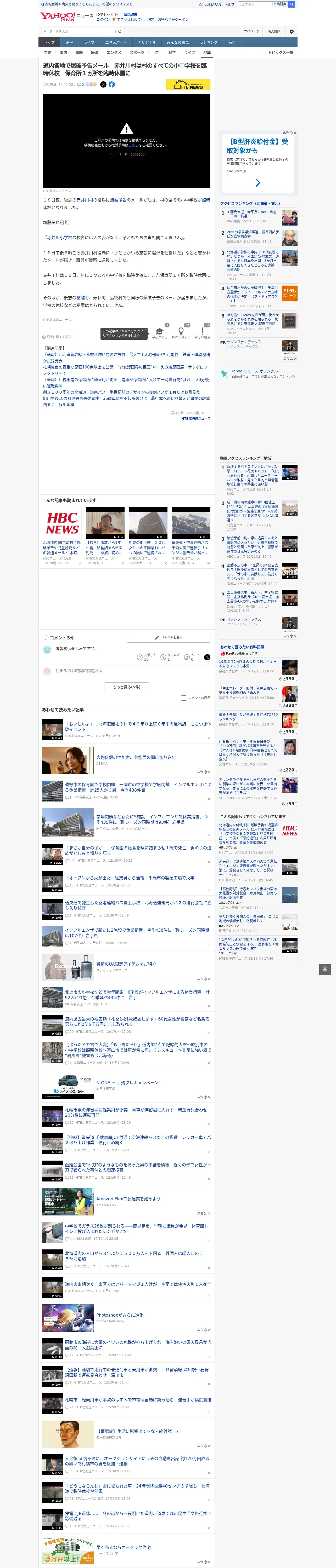Click the ログイン link
The width and height of the screenshot is (336, 1568).
(103, 20)
